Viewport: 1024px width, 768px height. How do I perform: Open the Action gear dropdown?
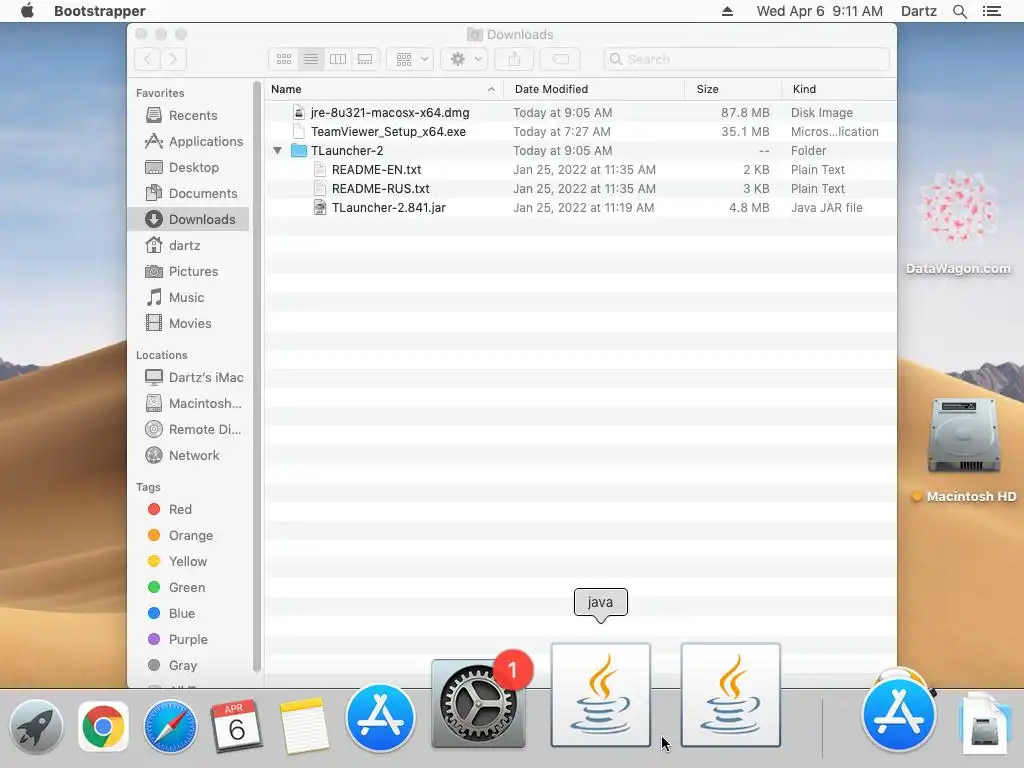[x=464, y=59]
